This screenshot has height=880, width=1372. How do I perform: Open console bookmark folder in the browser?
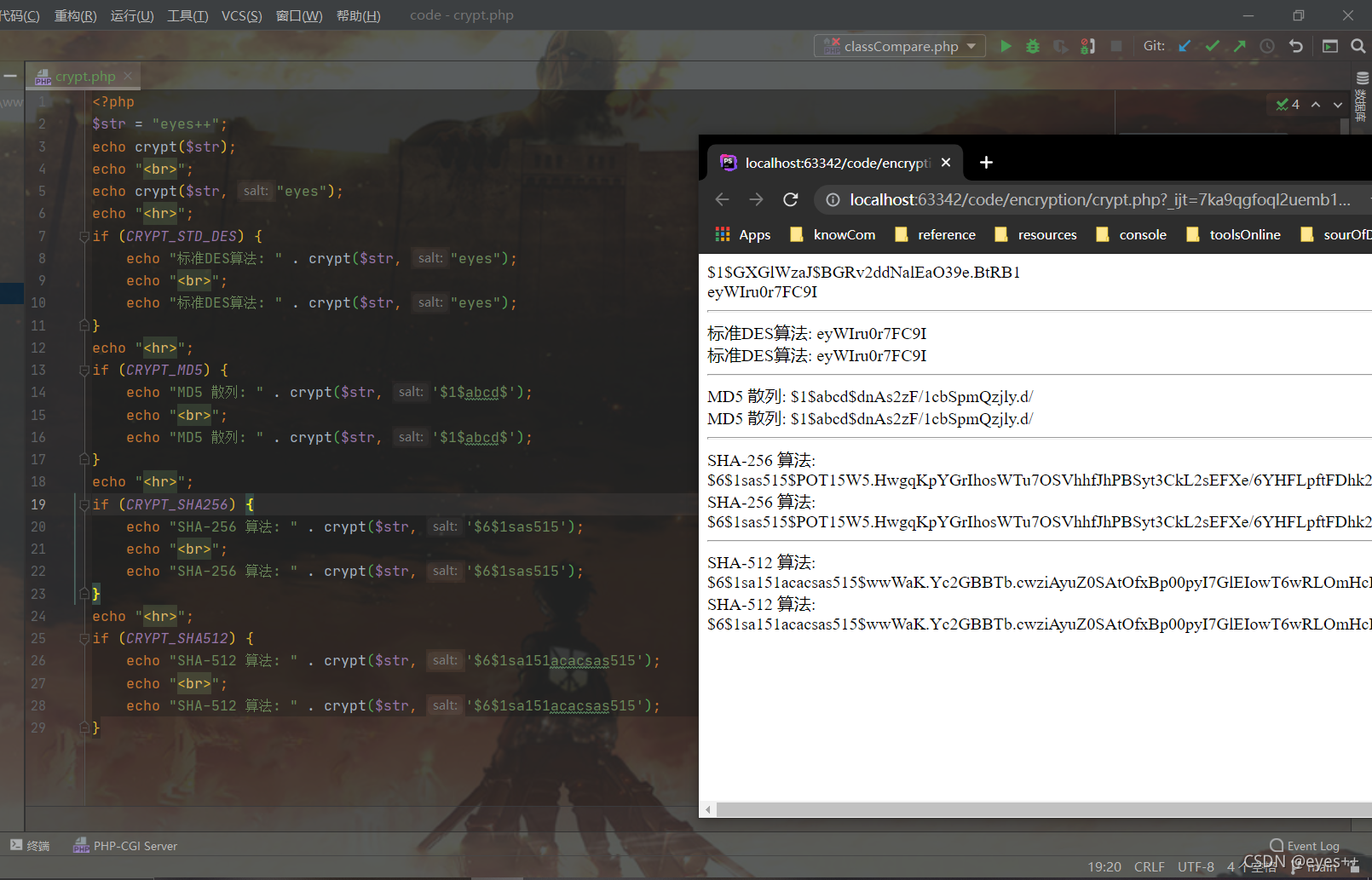pos(1131,234)
